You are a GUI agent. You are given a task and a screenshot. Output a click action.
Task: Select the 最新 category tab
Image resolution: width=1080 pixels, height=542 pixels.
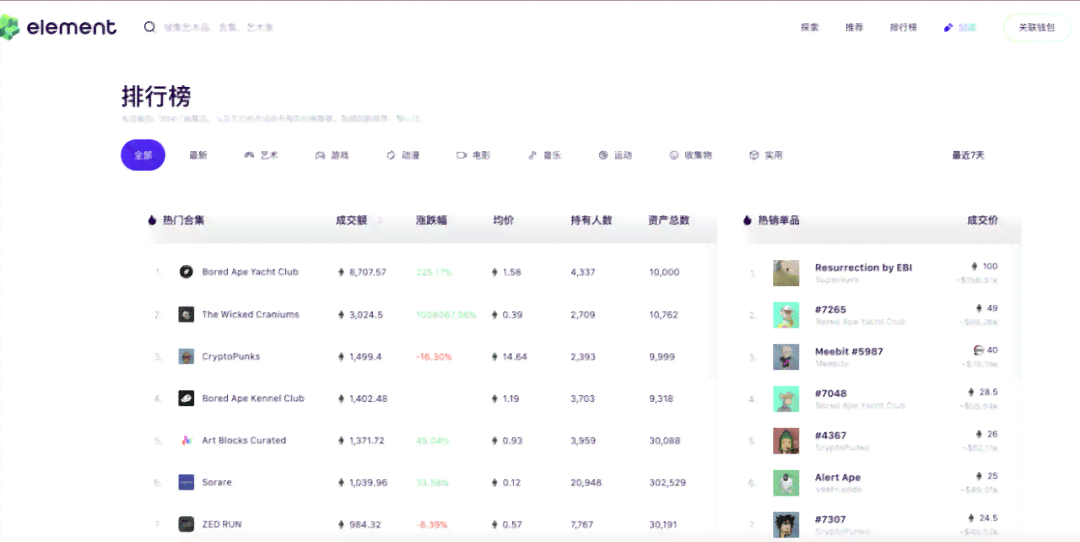click(198, 156)
